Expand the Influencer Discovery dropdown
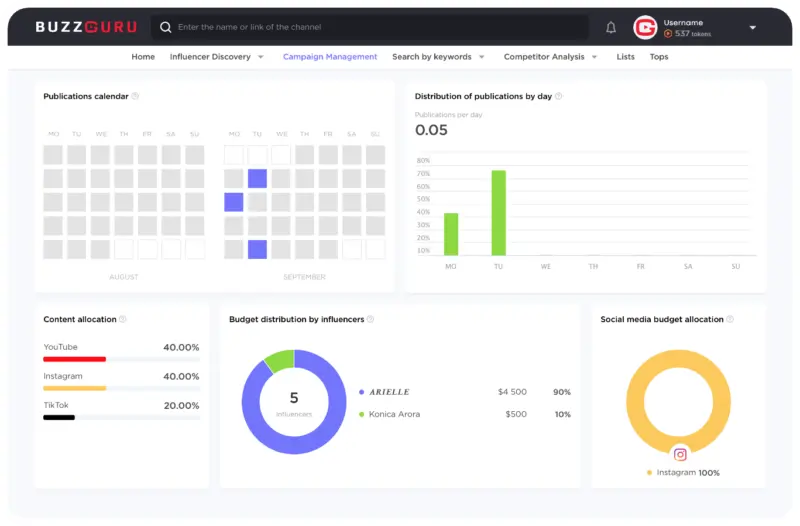The image size is (800, 526). click(261, 57)
